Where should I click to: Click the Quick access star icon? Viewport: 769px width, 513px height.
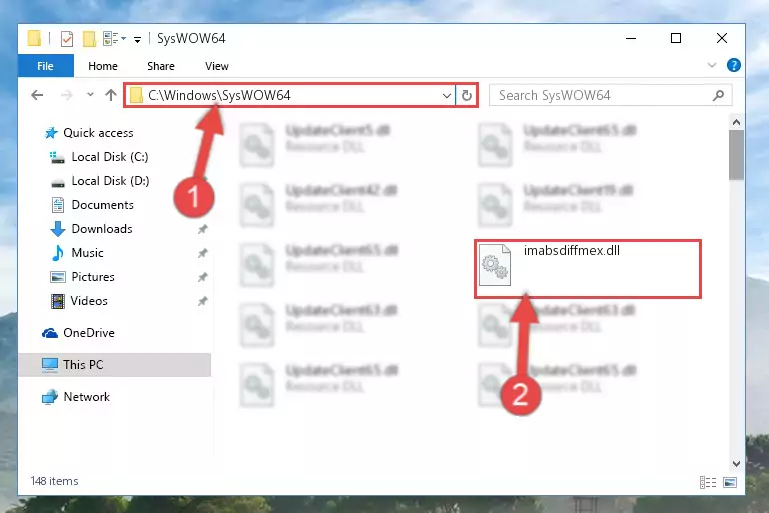(51, 133)
